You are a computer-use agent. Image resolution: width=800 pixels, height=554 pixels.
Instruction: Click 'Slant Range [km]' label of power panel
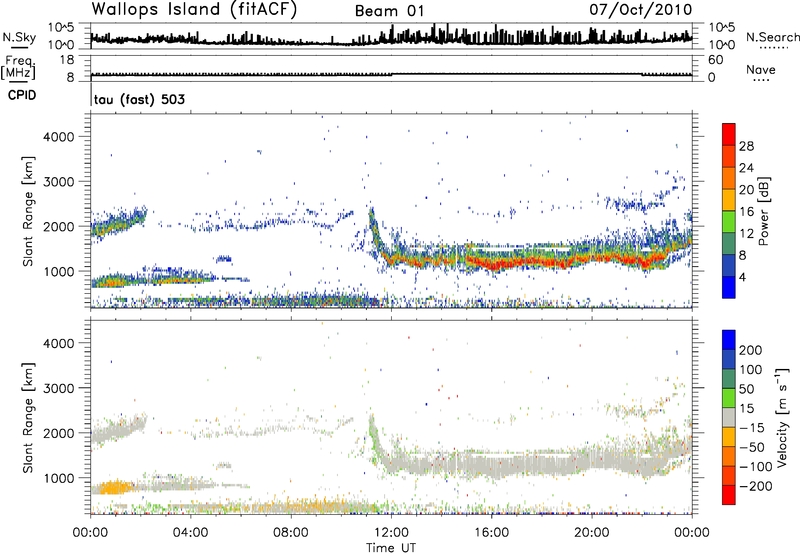28,211
